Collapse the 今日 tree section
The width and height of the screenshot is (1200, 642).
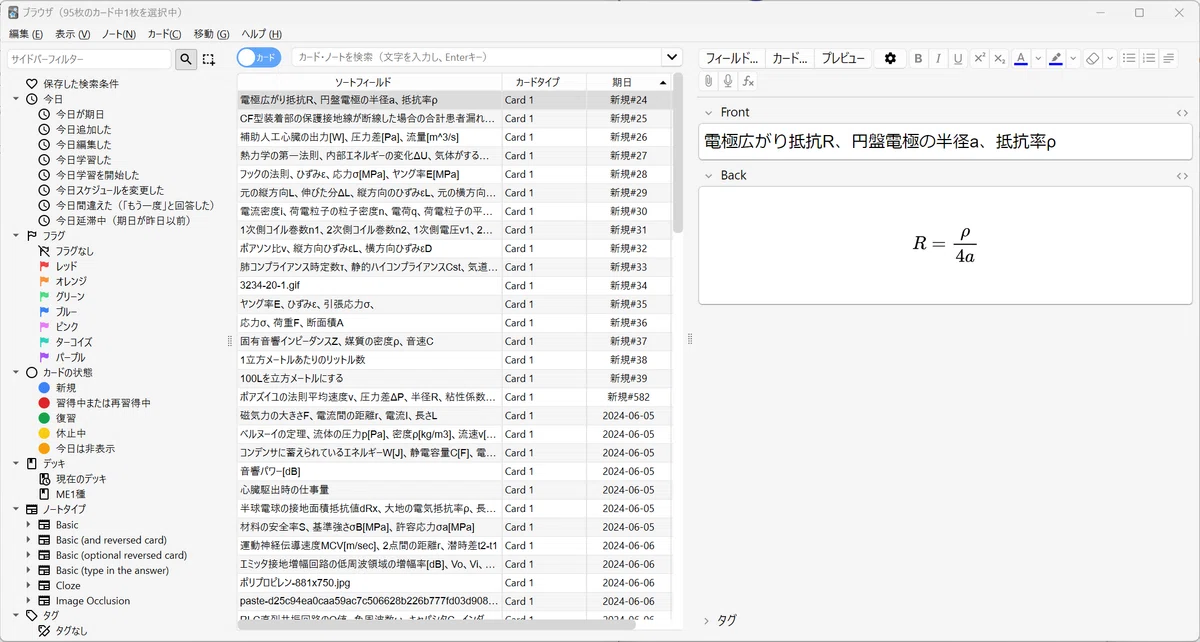16,99
